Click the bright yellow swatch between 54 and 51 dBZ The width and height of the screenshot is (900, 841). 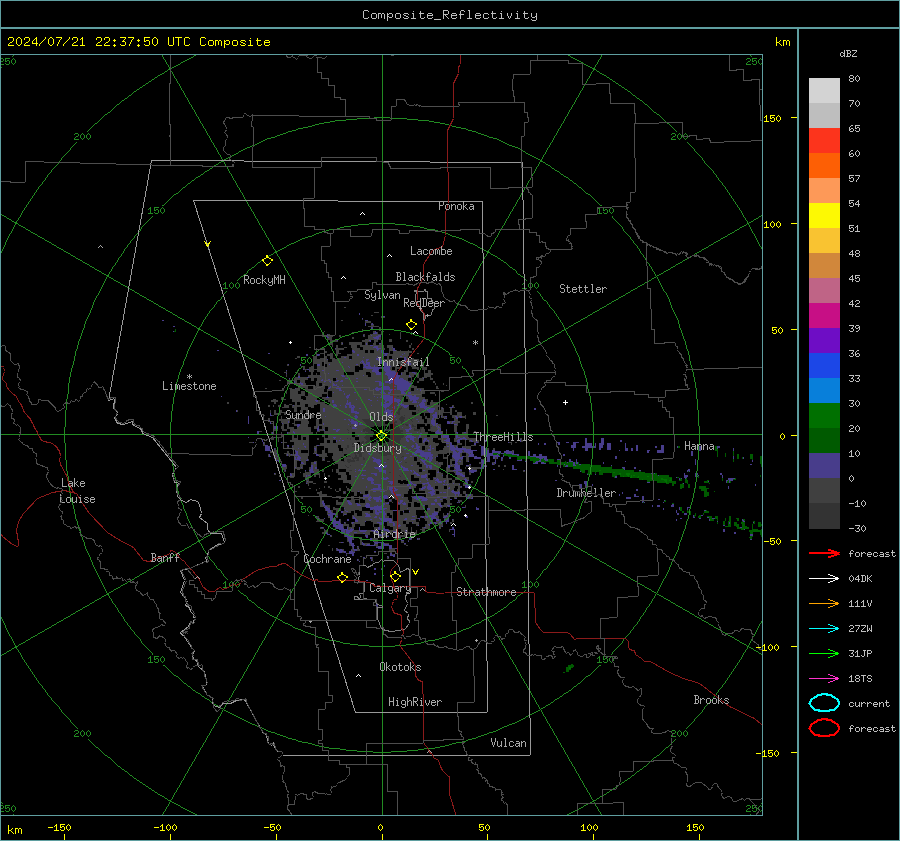pos(824,216)
